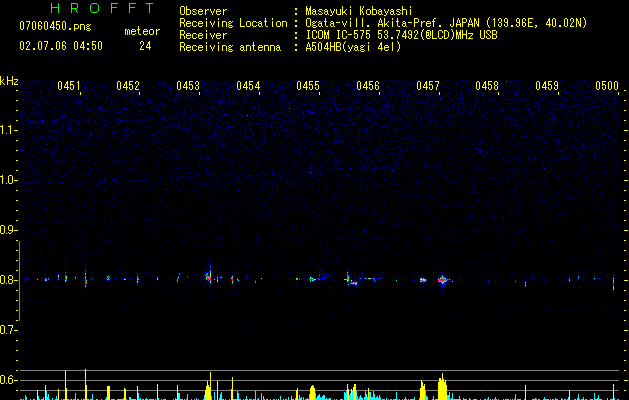This screenshot has width=629, height=400.
Task: Click the 0453 time marker
Action: click(x=188, y=86)
